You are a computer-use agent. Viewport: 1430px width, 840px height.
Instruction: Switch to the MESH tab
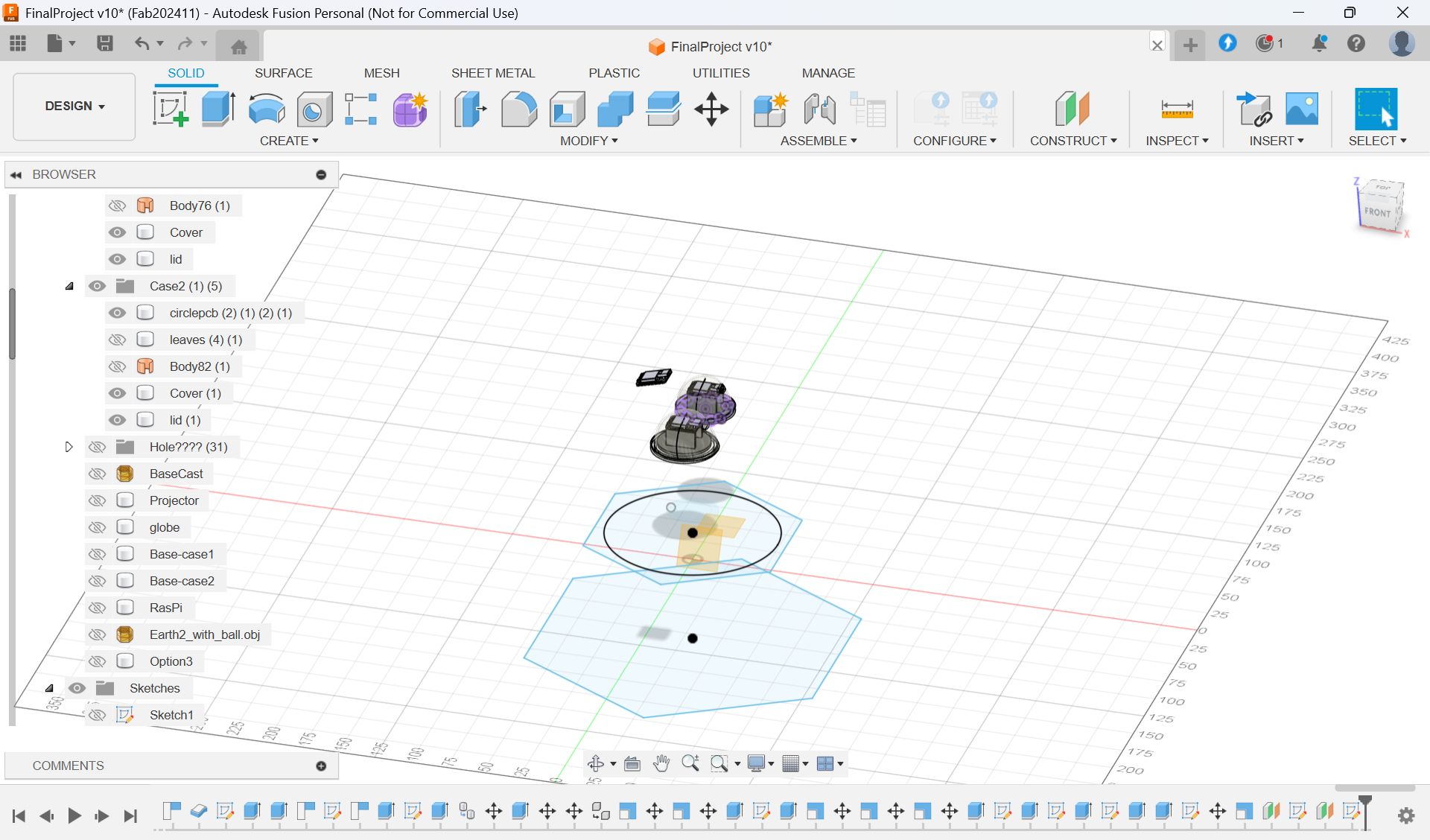pyautogui.click(x=381, y=73)
